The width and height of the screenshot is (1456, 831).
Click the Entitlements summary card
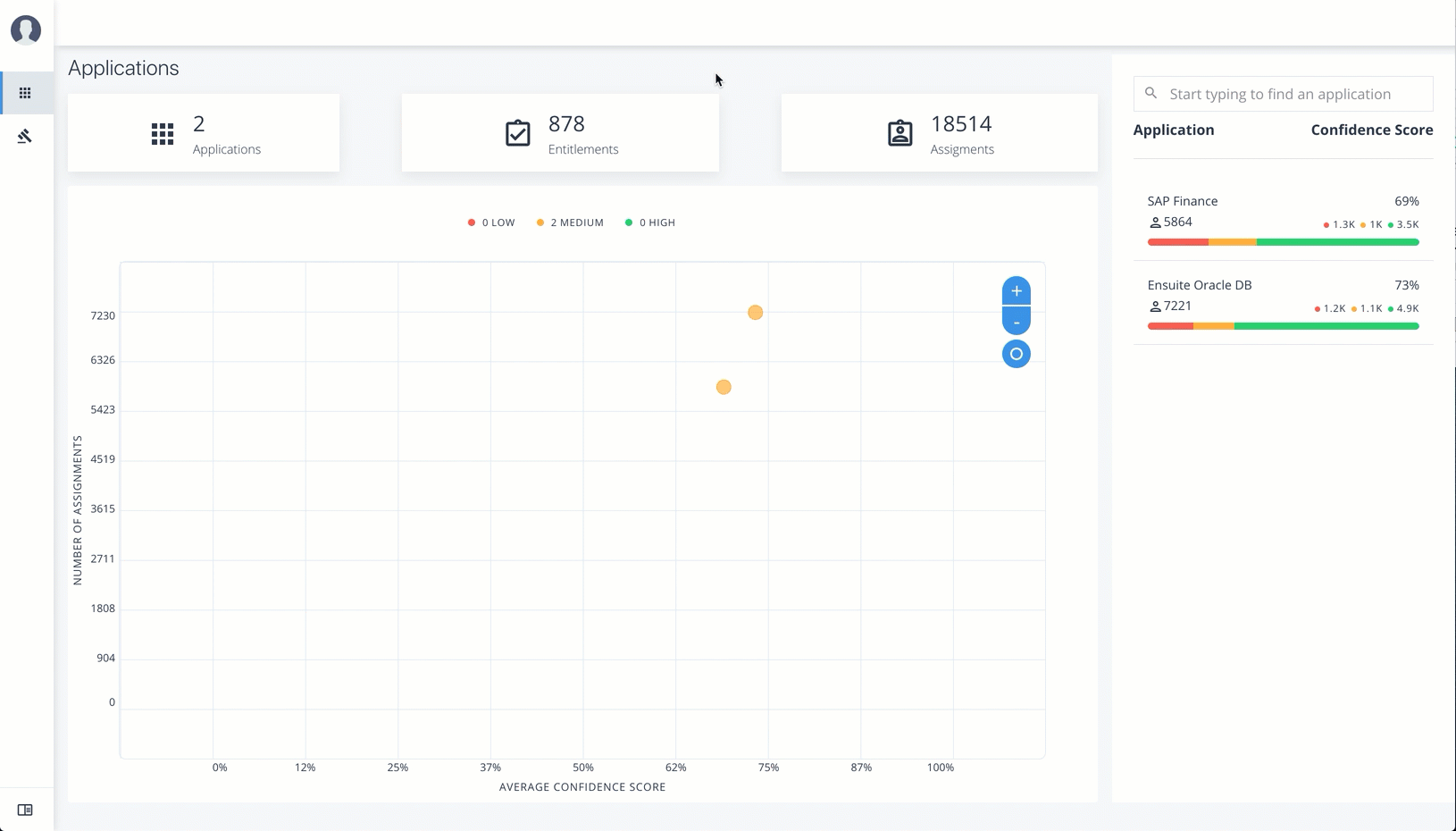[x=560, y=133]
